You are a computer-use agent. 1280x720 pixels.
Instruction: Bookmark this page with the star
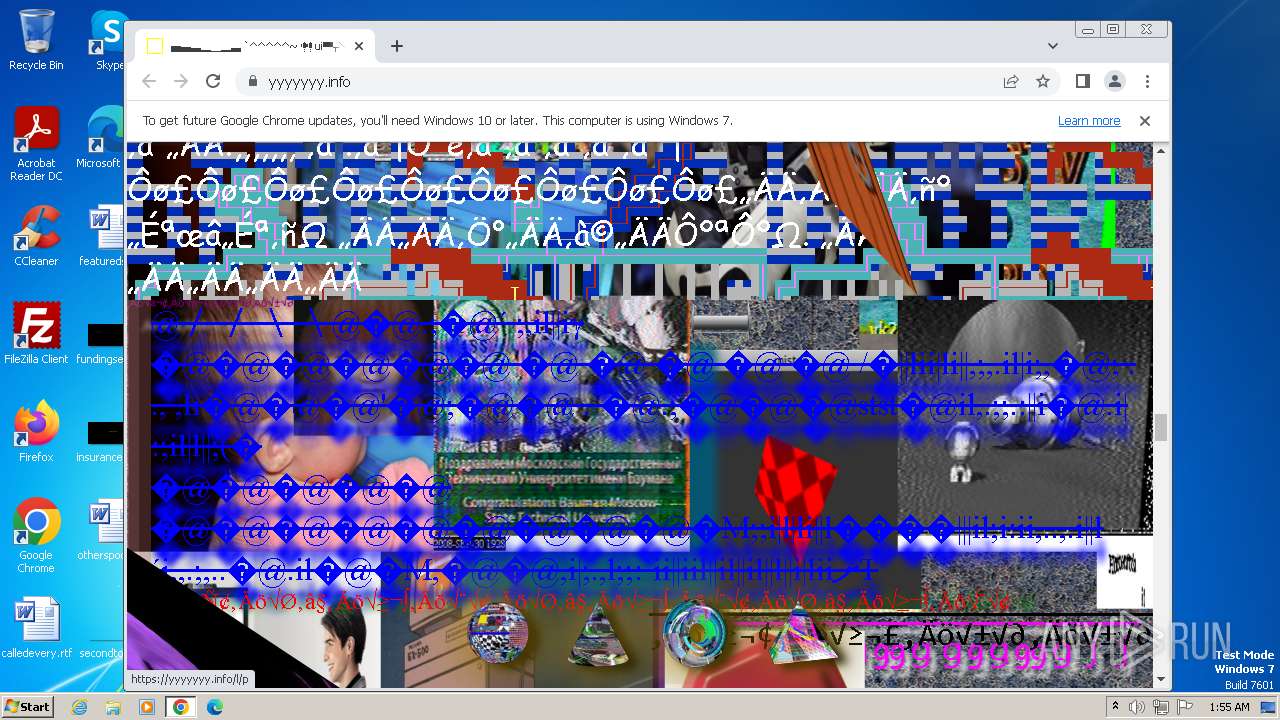(x=1043, y=82)
